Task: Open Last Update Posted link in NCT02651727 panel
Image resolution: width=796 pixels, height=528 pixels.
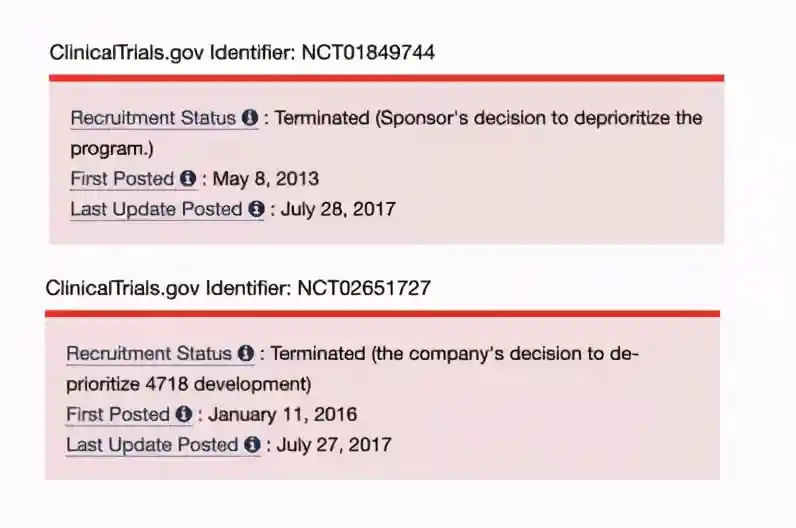Action: click(152, 445)
